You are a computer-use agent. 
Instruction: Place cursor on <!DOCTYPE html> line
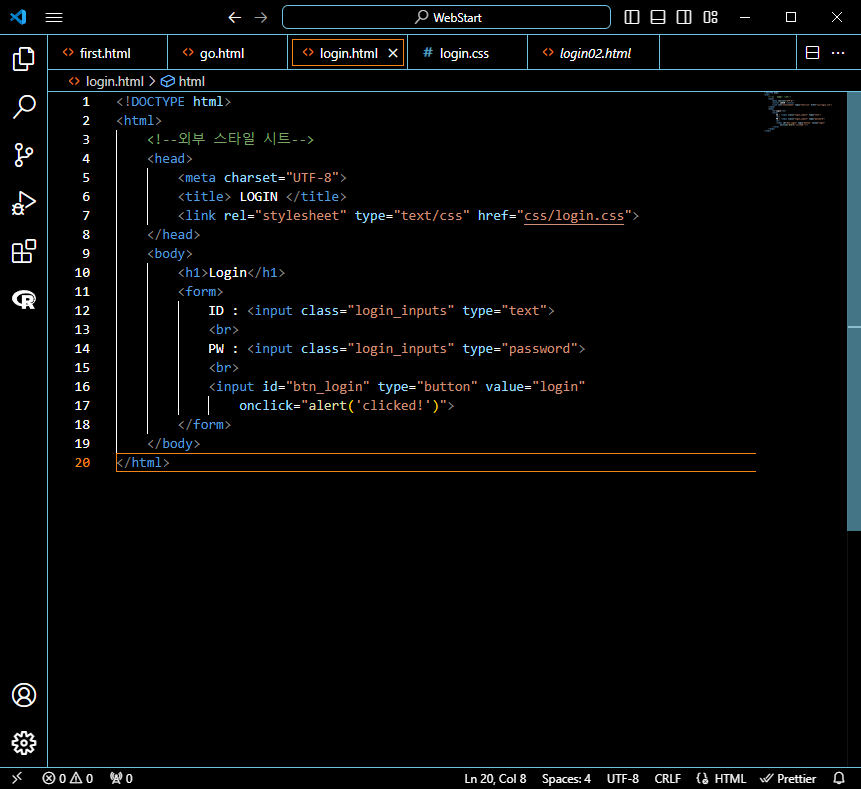(x=174, y=102)
